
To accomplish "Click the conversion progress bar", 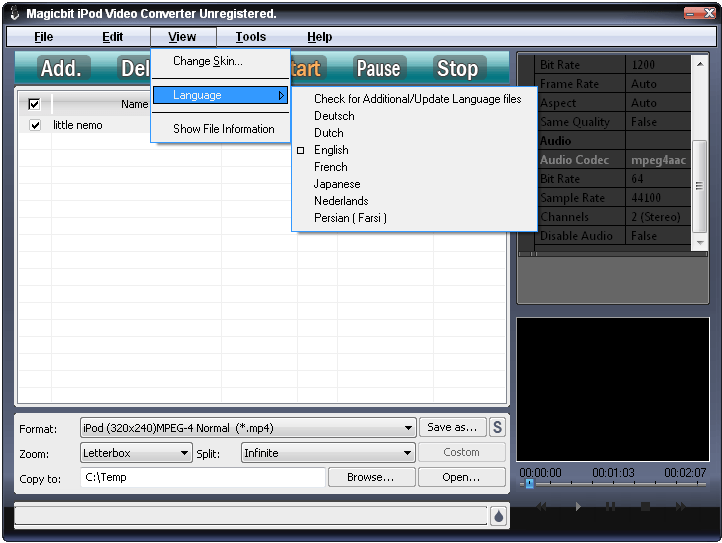I will click(x=250, y=516).
